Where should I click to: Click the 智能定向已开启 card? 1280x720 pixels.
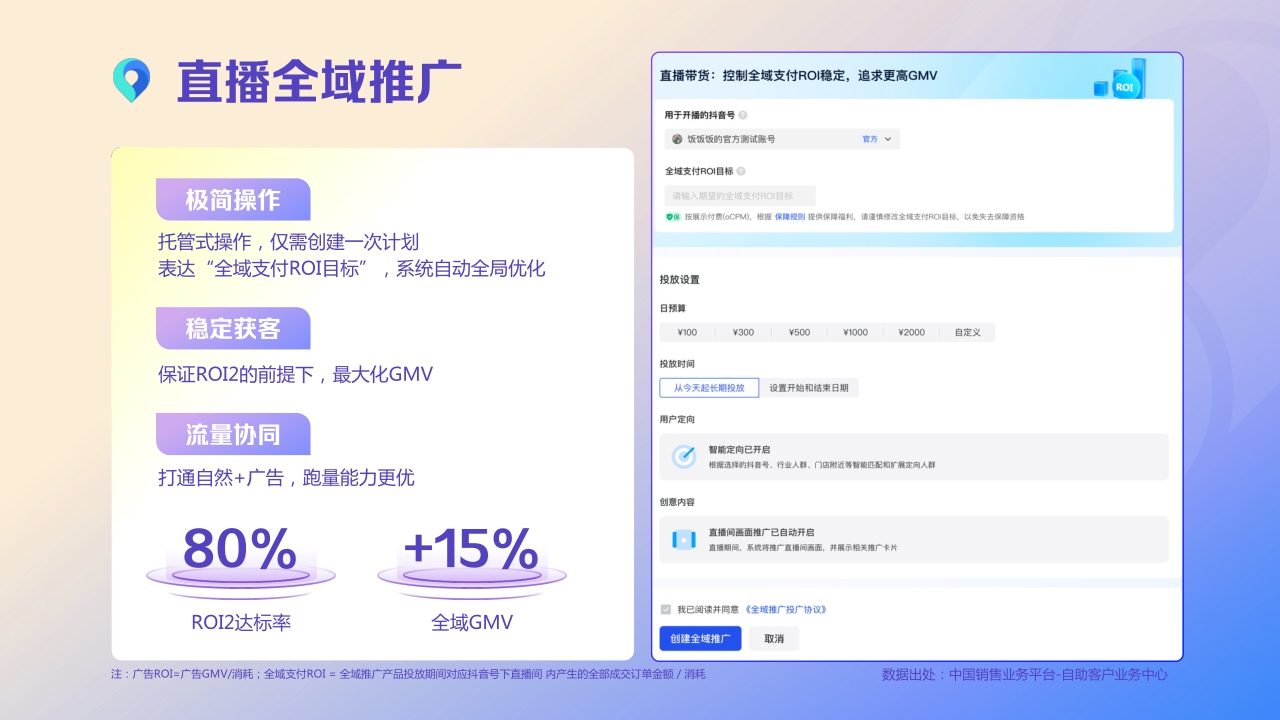(914, 456)
